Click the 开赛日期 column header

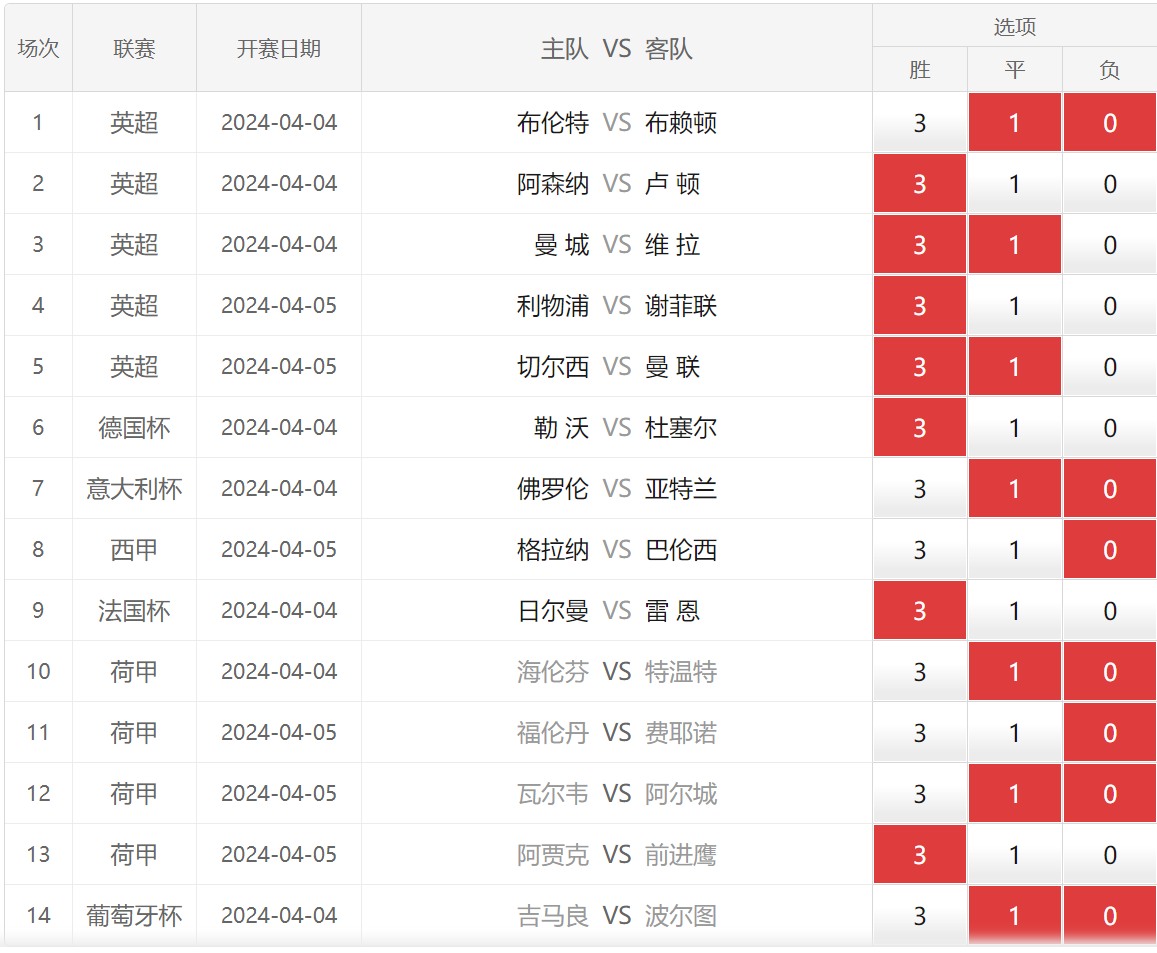279,48
